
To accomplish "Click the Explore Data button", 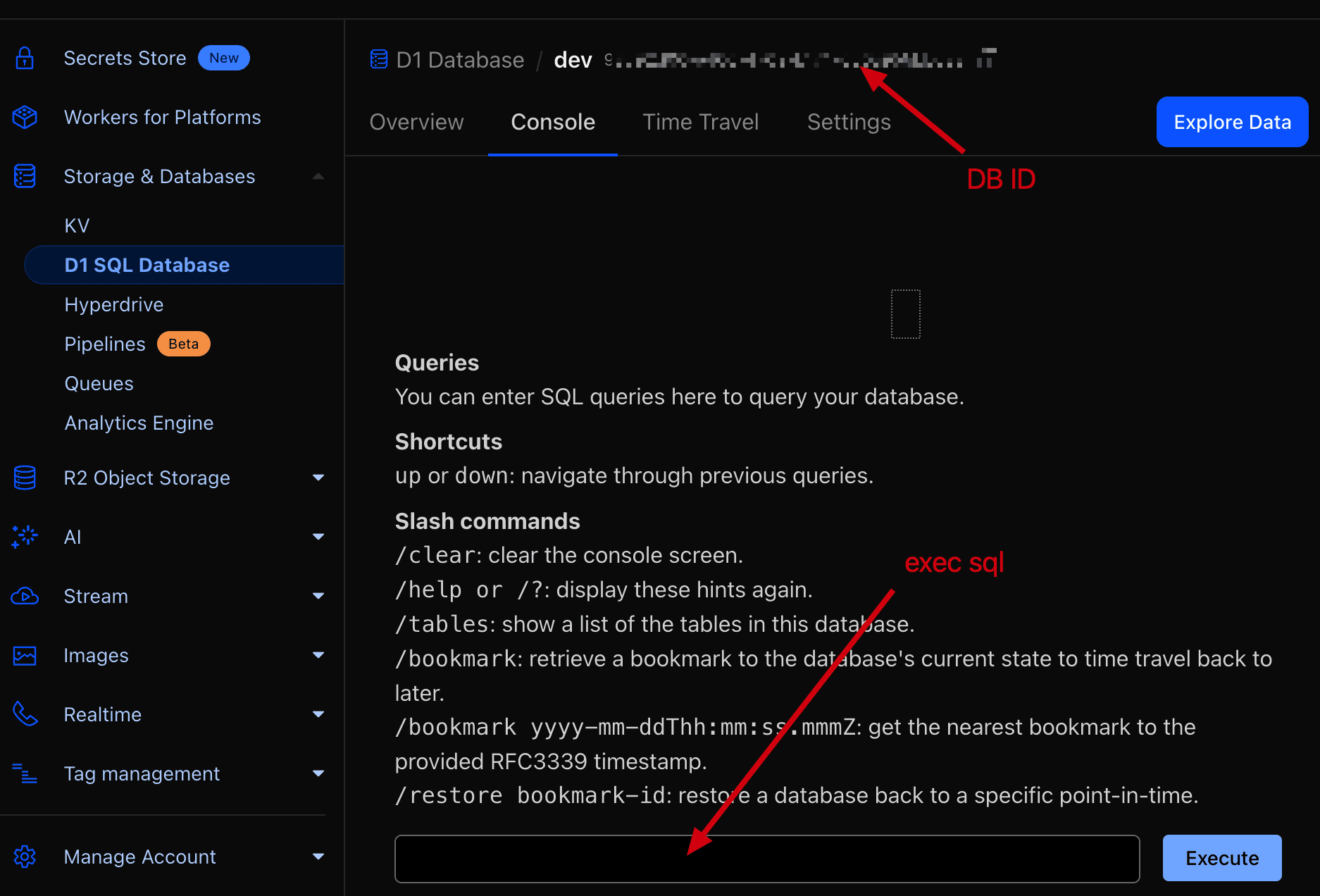I will (1232, 123).
